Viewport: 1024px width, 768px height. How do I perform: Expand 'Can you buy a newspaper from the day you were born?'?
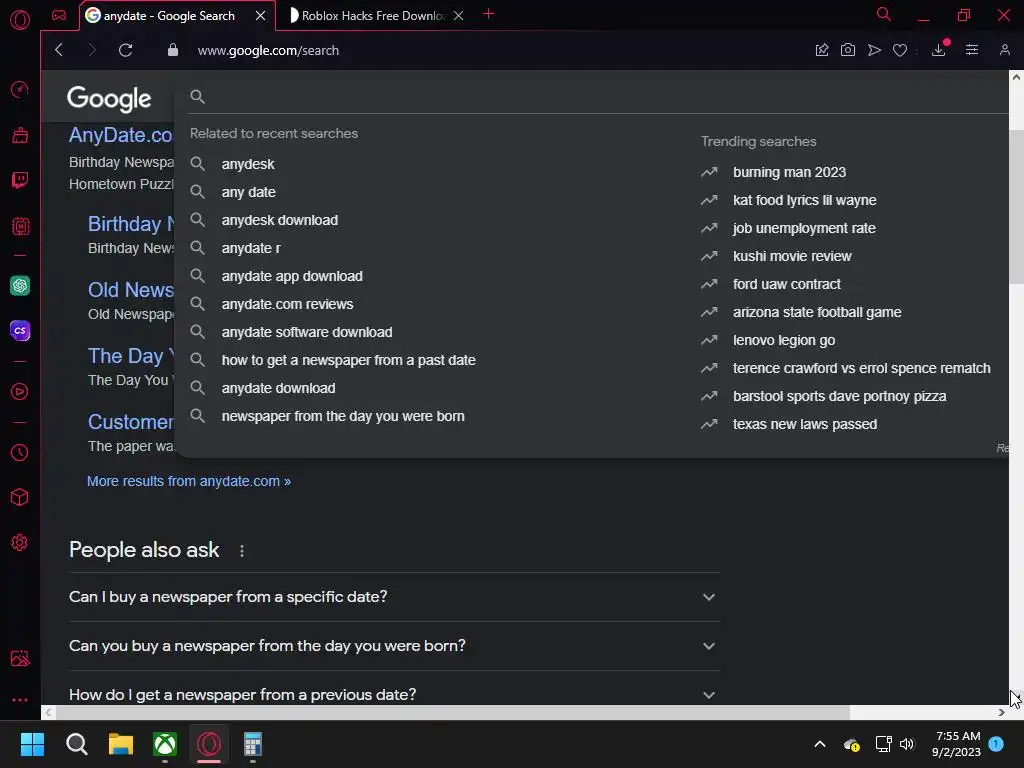pos(394,646)
